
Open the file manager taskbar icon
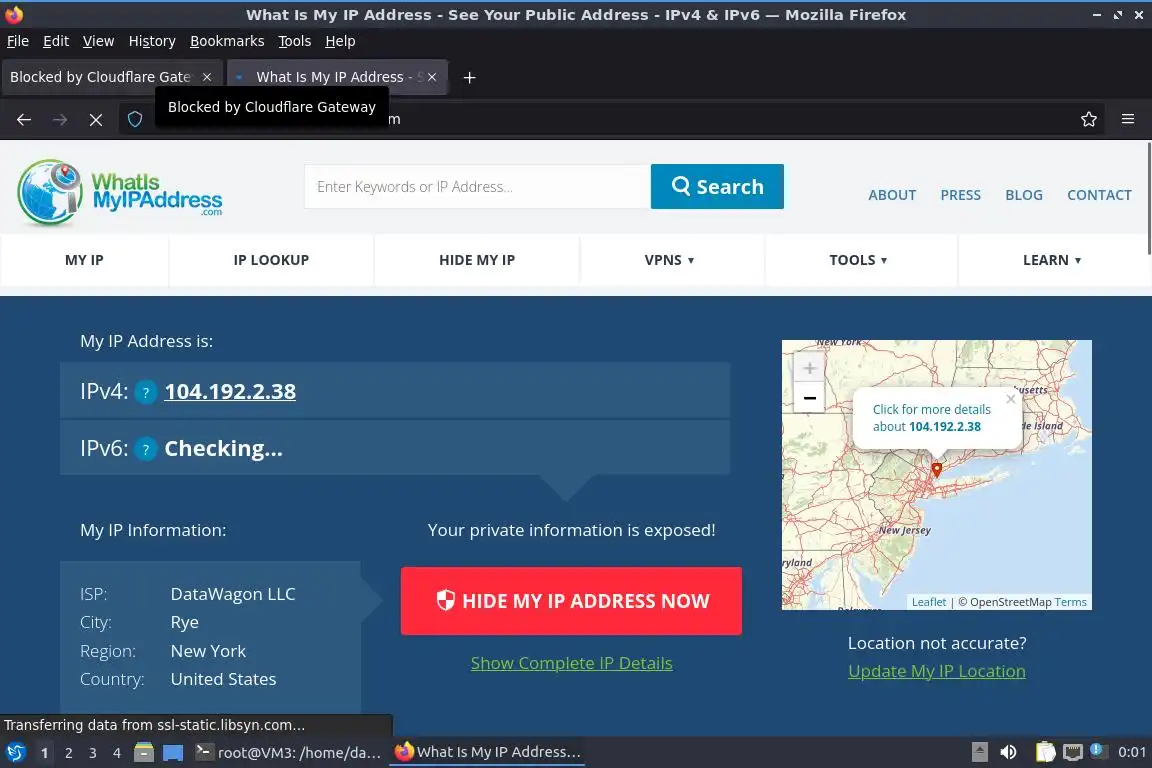(144, 752)
